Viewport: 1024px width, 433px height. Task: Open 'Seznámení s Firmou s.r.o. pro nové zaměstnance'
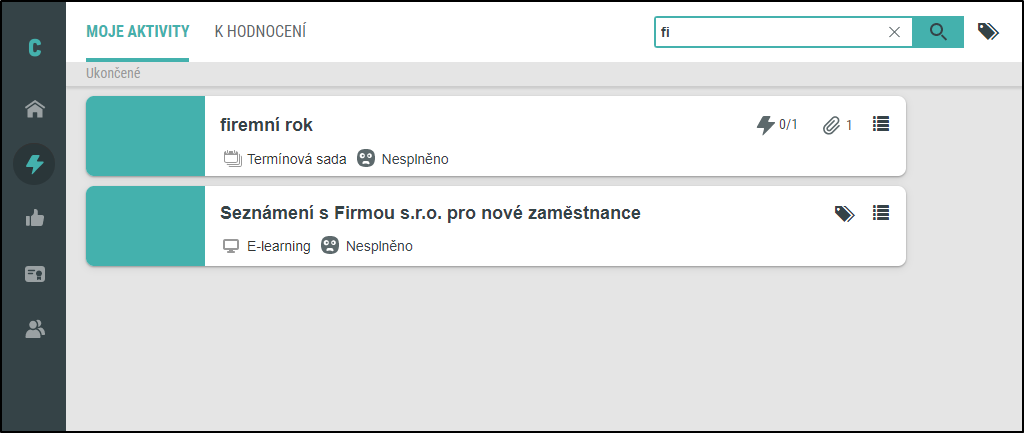coord(430,213)
